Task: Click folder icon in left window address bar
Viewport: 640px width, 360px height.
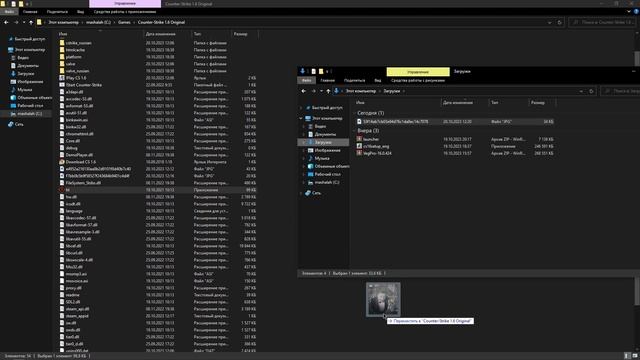Action: (39, 22)
